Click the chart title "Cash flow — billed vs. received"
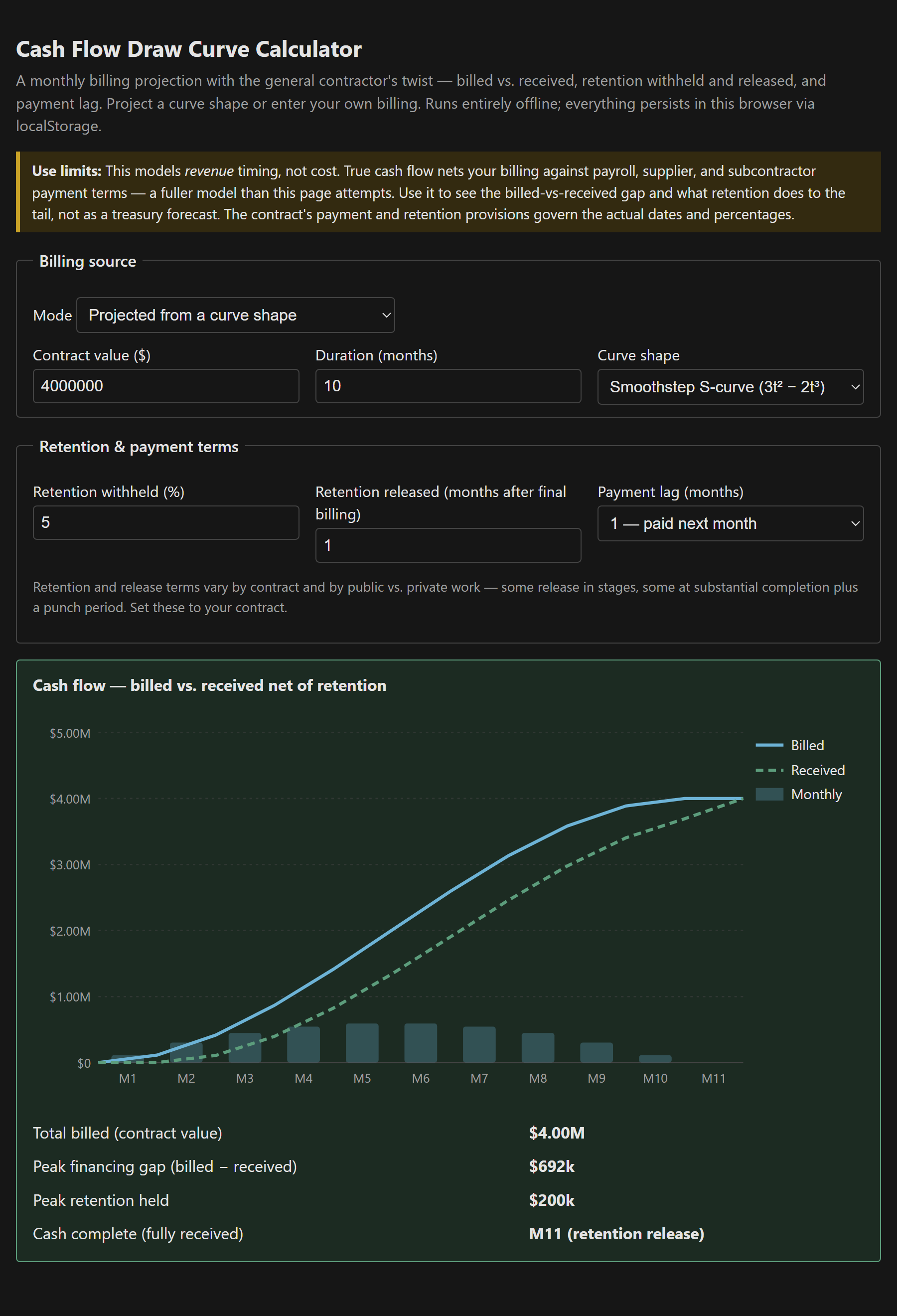The width and height of the screenshot is (897, 1316). click(209, 685)
